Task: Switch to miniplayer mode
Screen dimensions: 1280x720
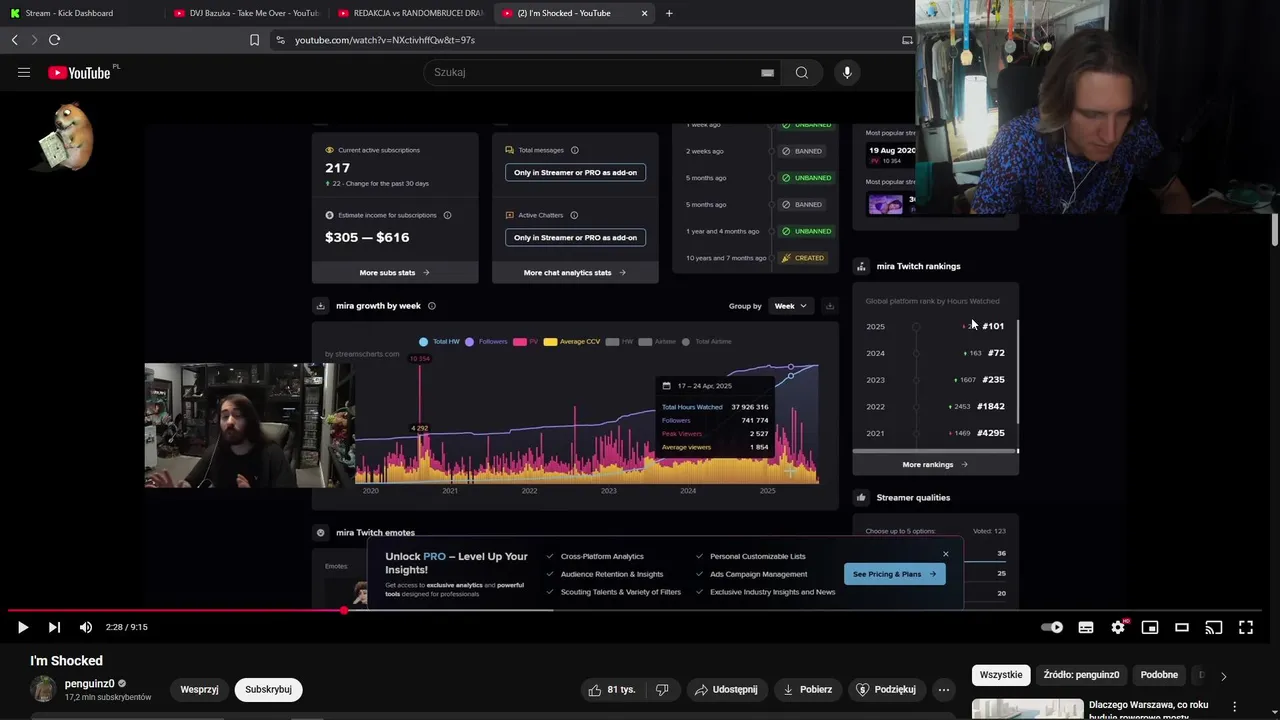Action: [1150, 627]
